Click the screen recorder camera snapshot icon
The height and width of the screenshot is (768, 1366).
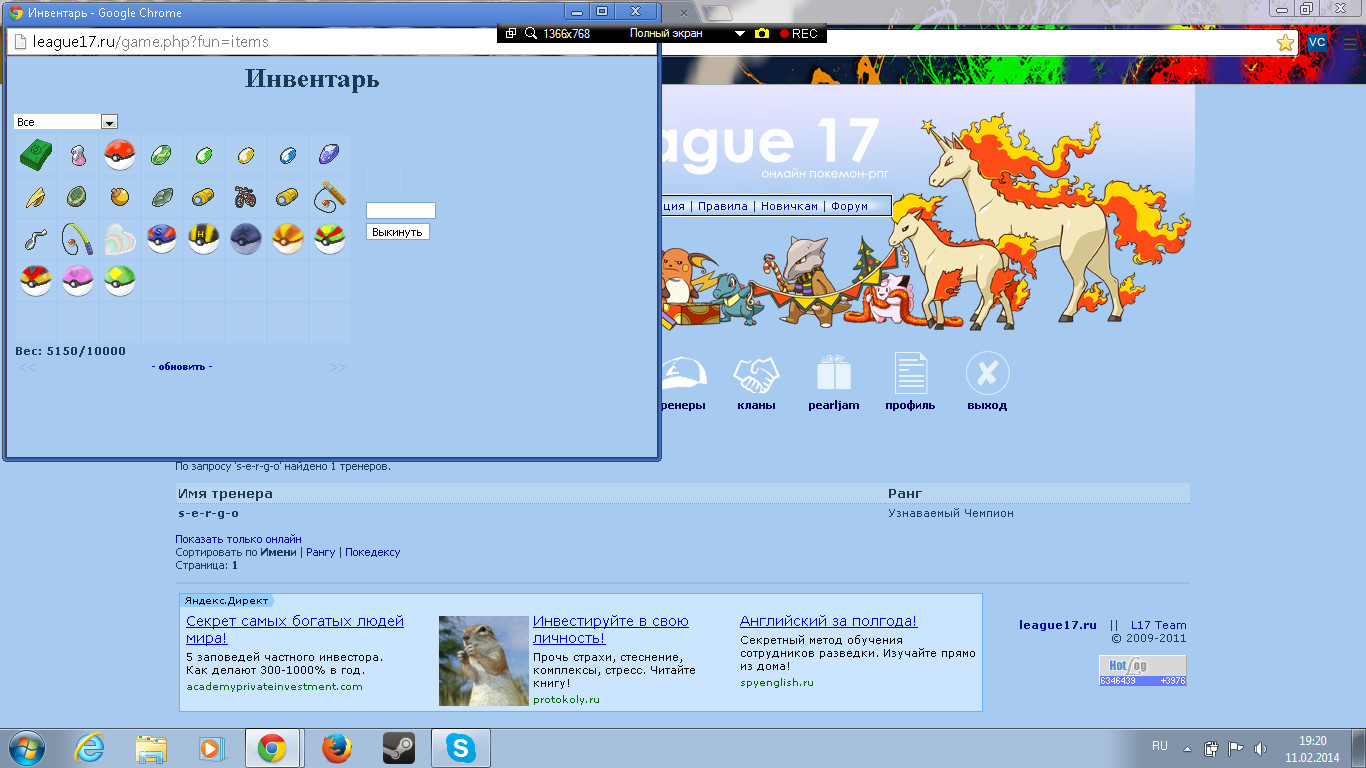[x=762, y=33]
